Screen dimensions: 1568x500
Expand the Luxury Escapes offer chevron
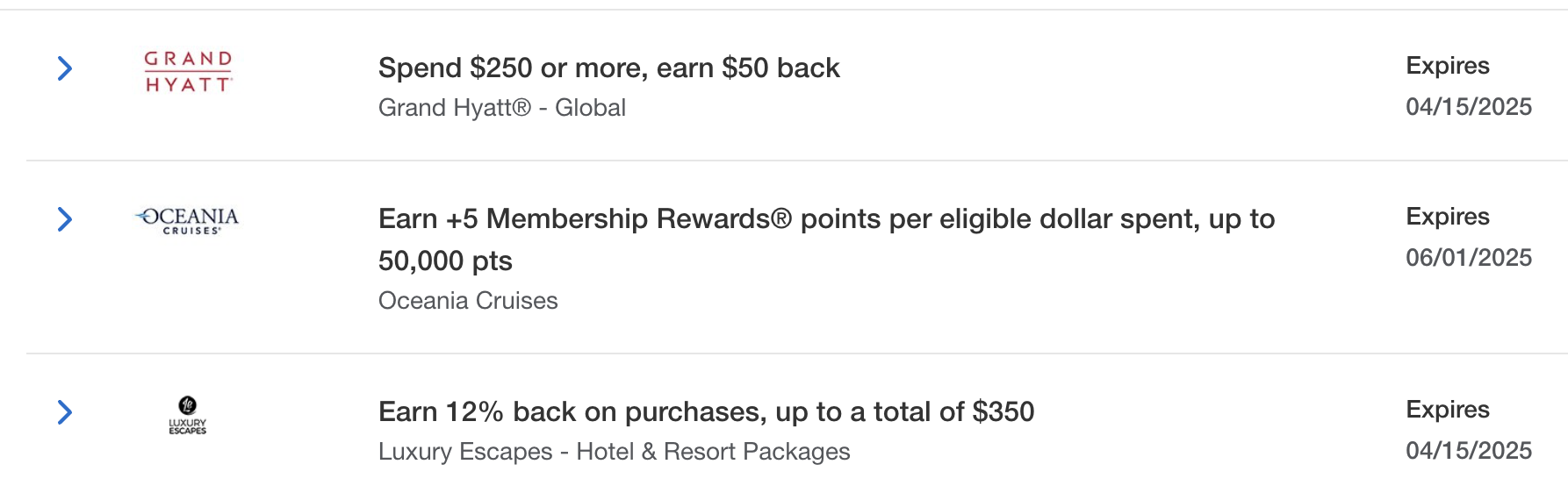(65, 412)
